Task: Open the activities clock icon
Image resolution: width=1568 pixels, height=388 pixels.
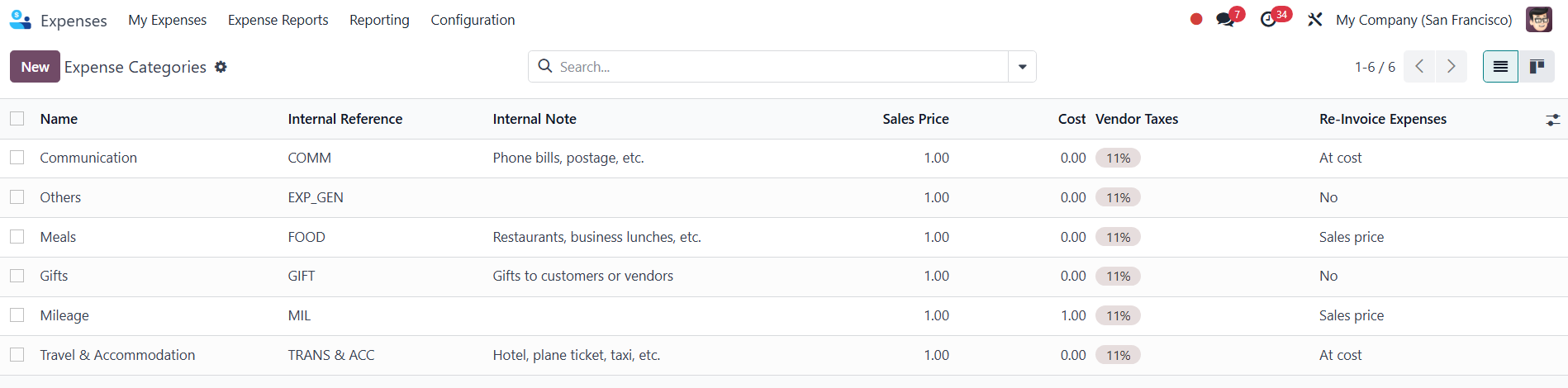Action: 1268,20
